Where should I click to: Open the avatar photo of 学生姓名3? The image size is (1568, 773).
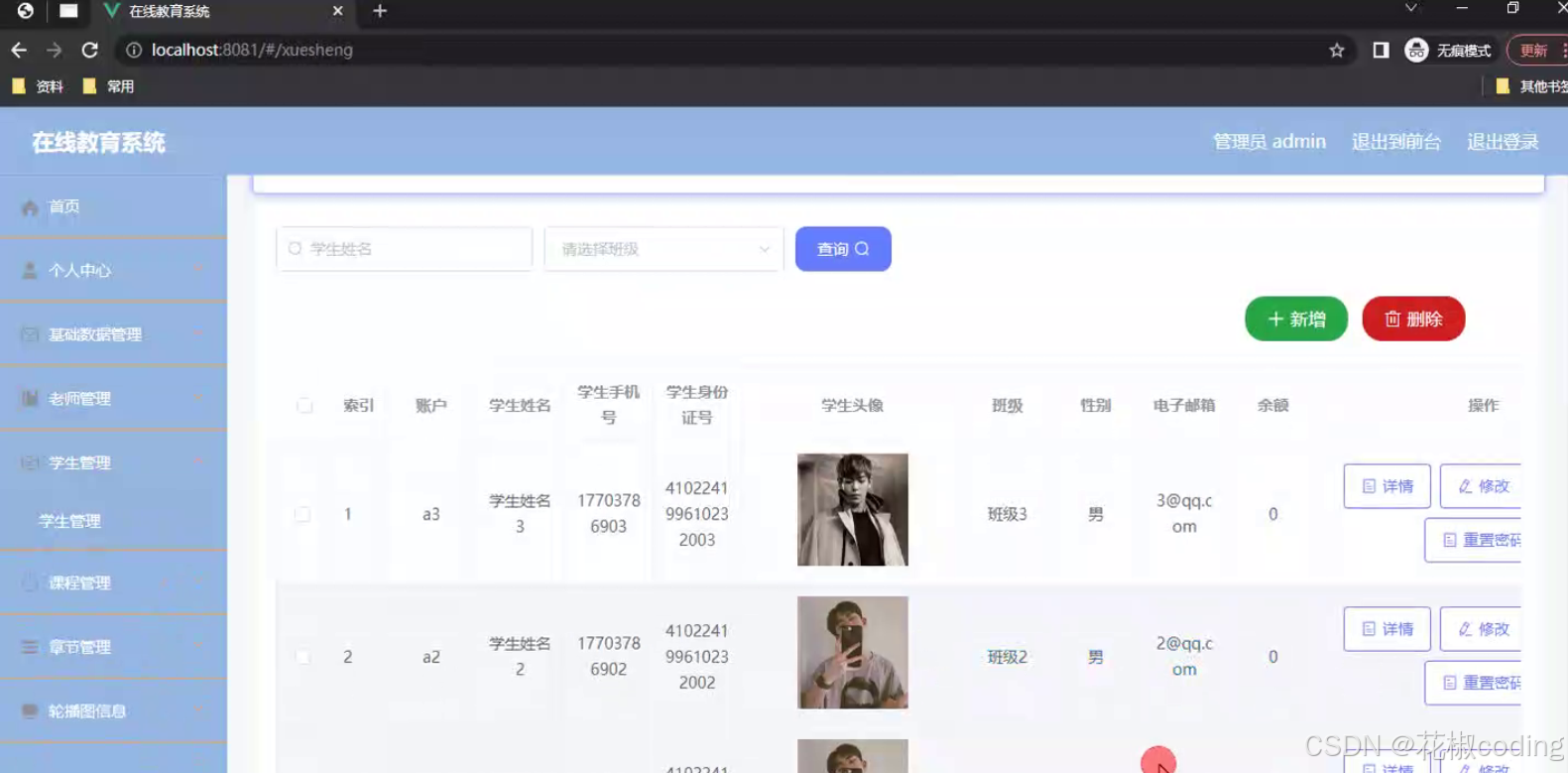(x=853, y=510)
